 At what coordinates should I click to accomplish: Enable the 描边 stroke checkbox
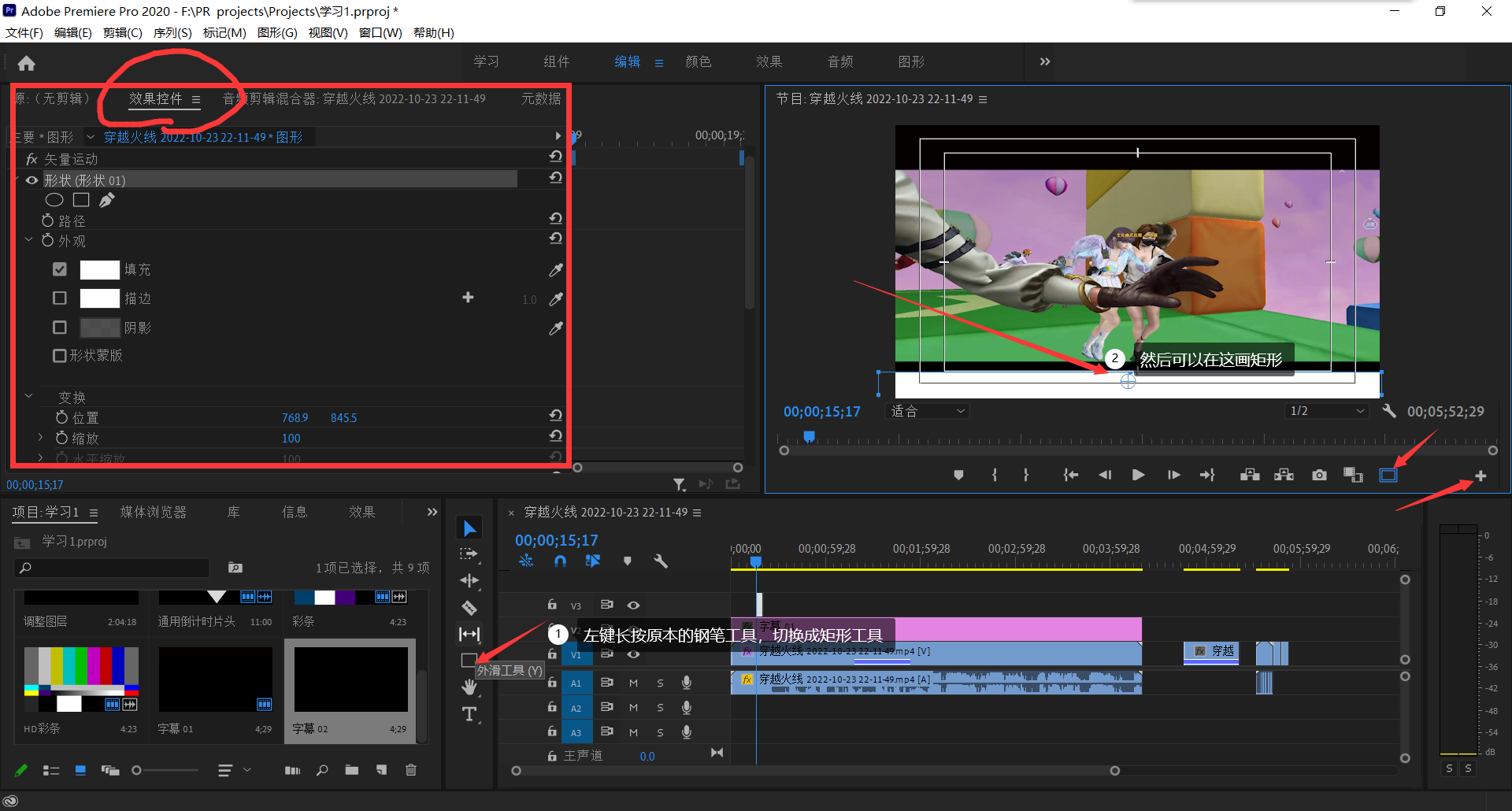click(x=60, y=298)
